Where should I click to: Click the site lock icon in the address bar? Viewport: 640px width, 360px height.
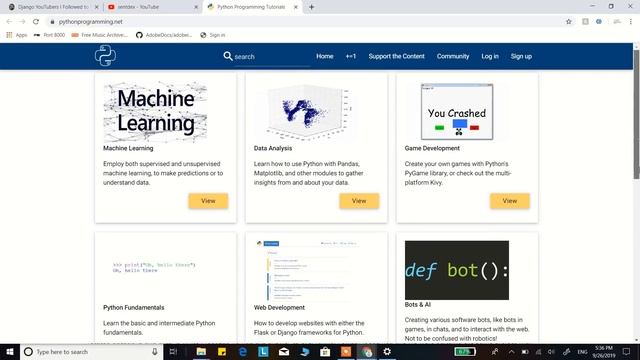(x=52, y=22)
